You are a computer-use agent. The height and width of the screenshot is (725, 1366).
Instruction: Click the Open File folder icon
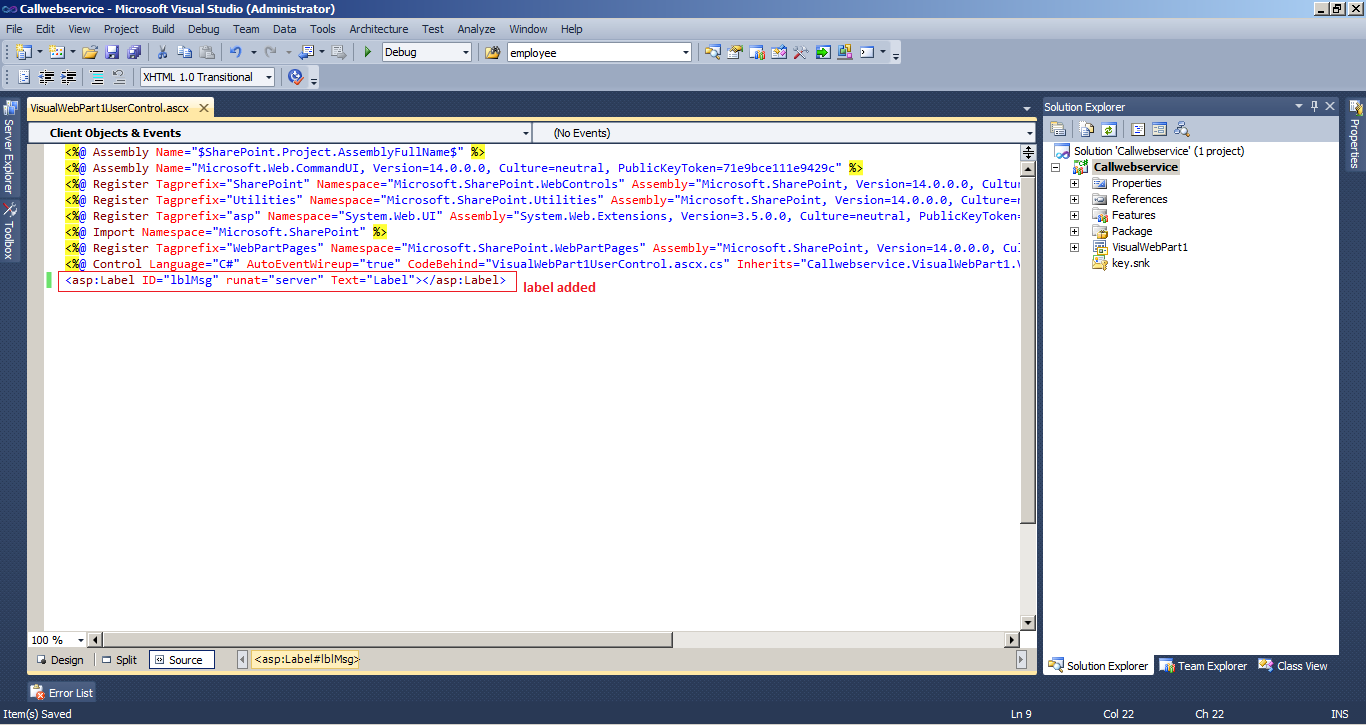coord(90,52)
